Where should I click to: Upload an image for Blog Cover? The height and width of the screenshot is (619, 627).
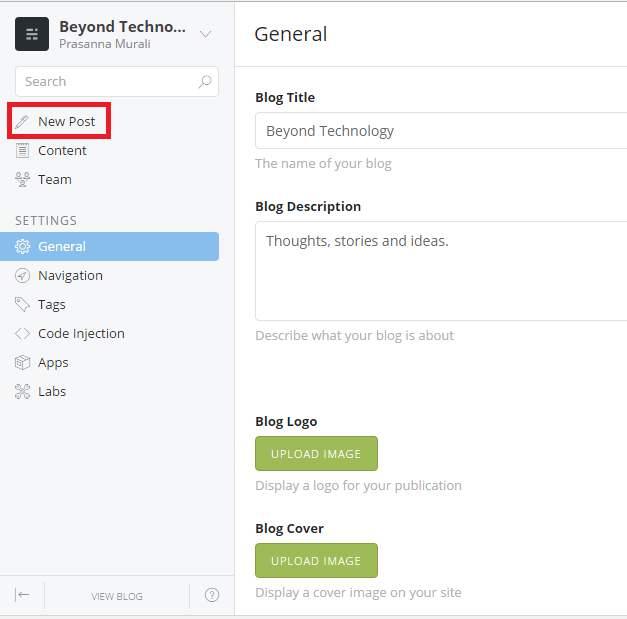coord(316,561)
